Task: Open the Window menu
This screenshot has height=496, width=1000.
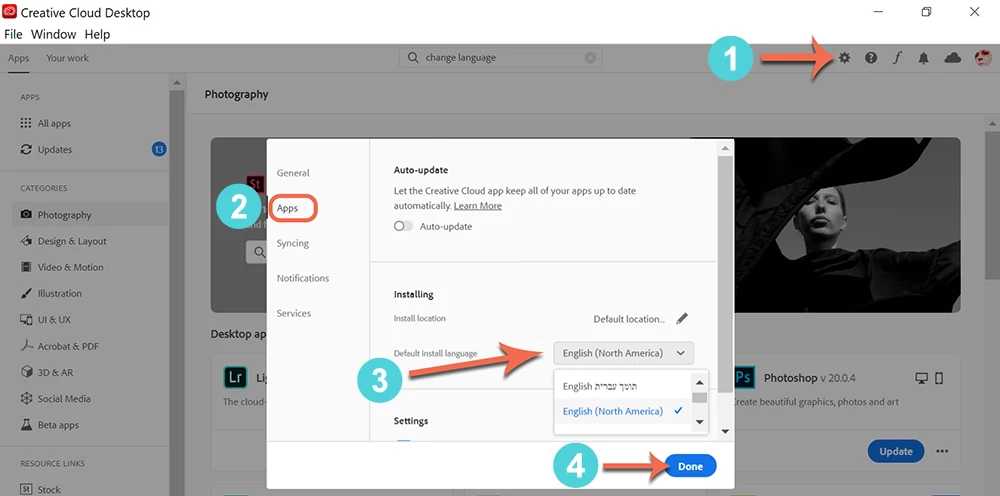Action: (x=54, y=34)
